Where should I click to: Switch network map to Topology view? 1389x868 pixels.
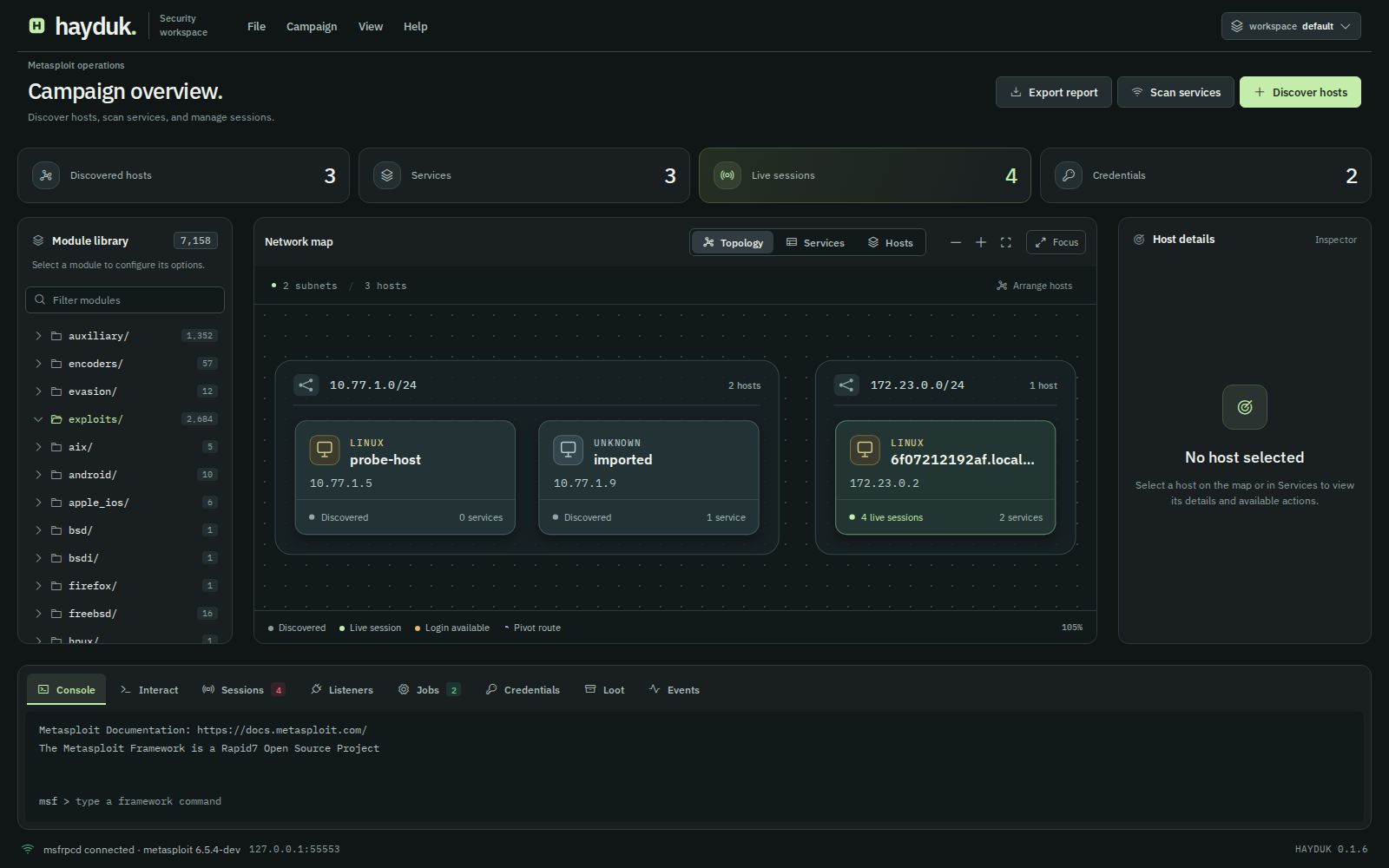click(733, 243)
